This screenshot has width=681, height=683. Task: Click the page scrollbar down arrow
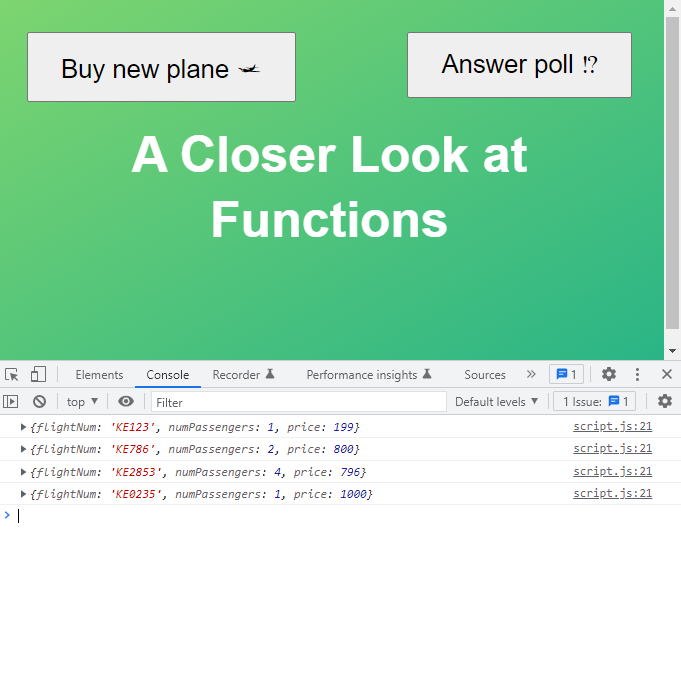click(673, 351)
